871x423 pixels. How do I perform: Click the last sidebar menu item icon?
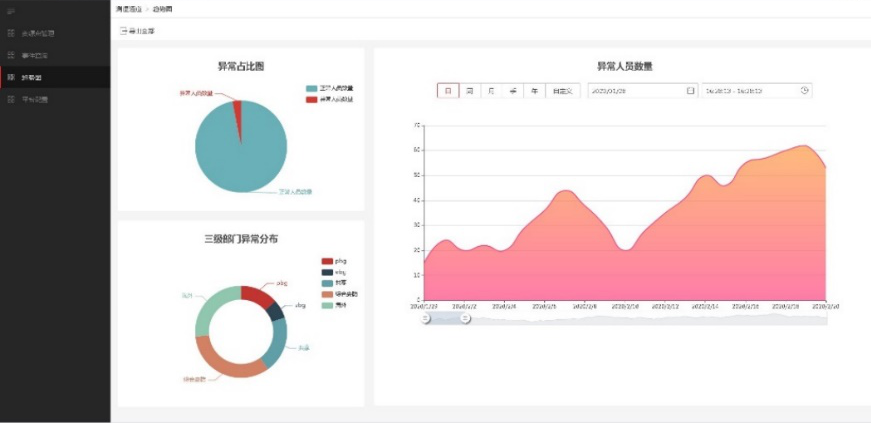[x=11, y=99]
